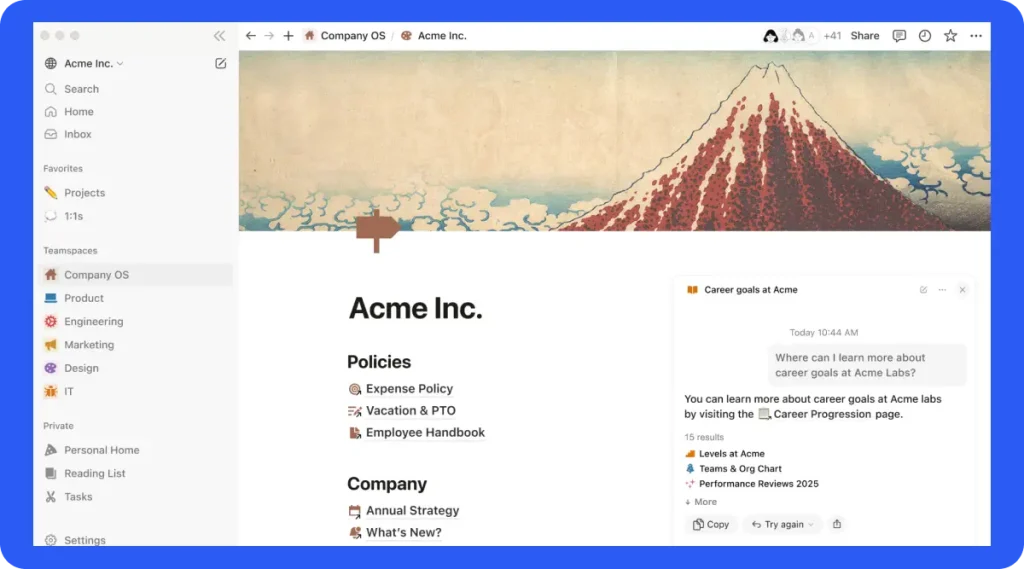This screenshot has height=569, width=1024.
Task: Create new page via compose icon
Action: pos(221,63)
